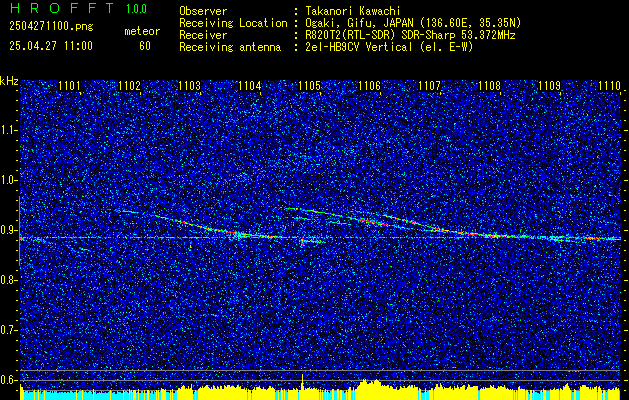629x400 pixels.
Task: Click the 1110 time marker
Action: [x=609, y=86]
